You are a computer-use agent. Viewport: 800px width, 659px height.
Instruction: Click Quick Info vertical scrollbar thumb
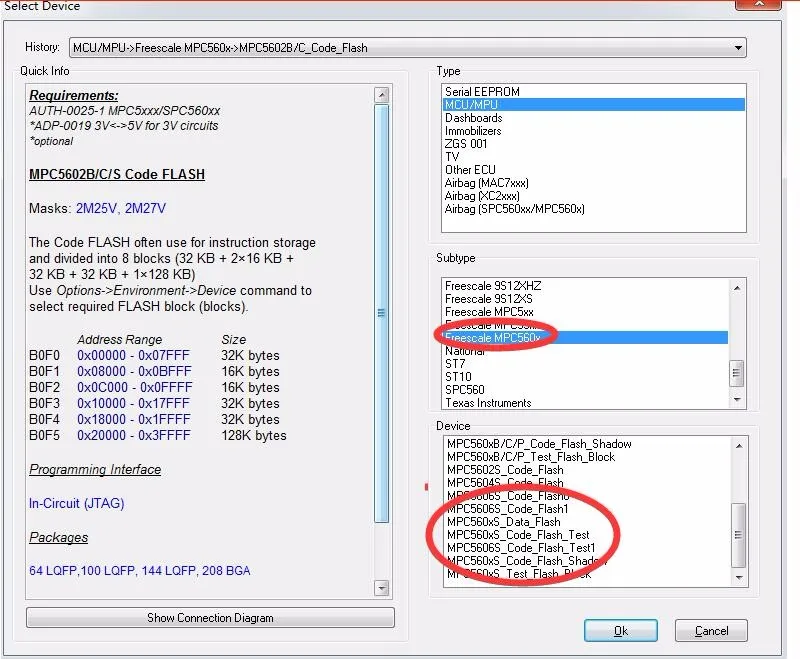pos(381,313)
